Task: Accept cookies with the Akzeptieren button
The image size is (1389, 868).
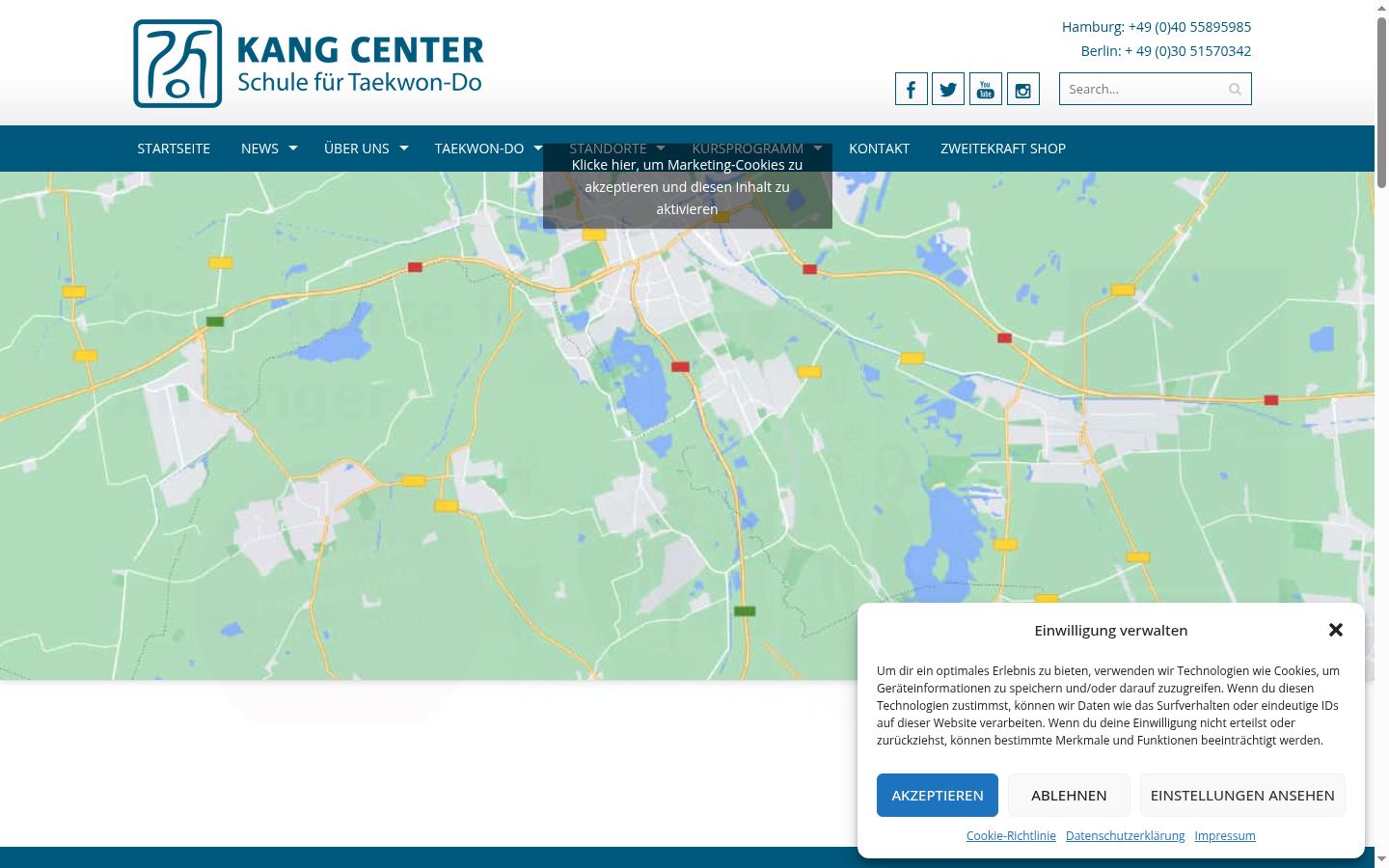Action: click(x=938, y=795)
